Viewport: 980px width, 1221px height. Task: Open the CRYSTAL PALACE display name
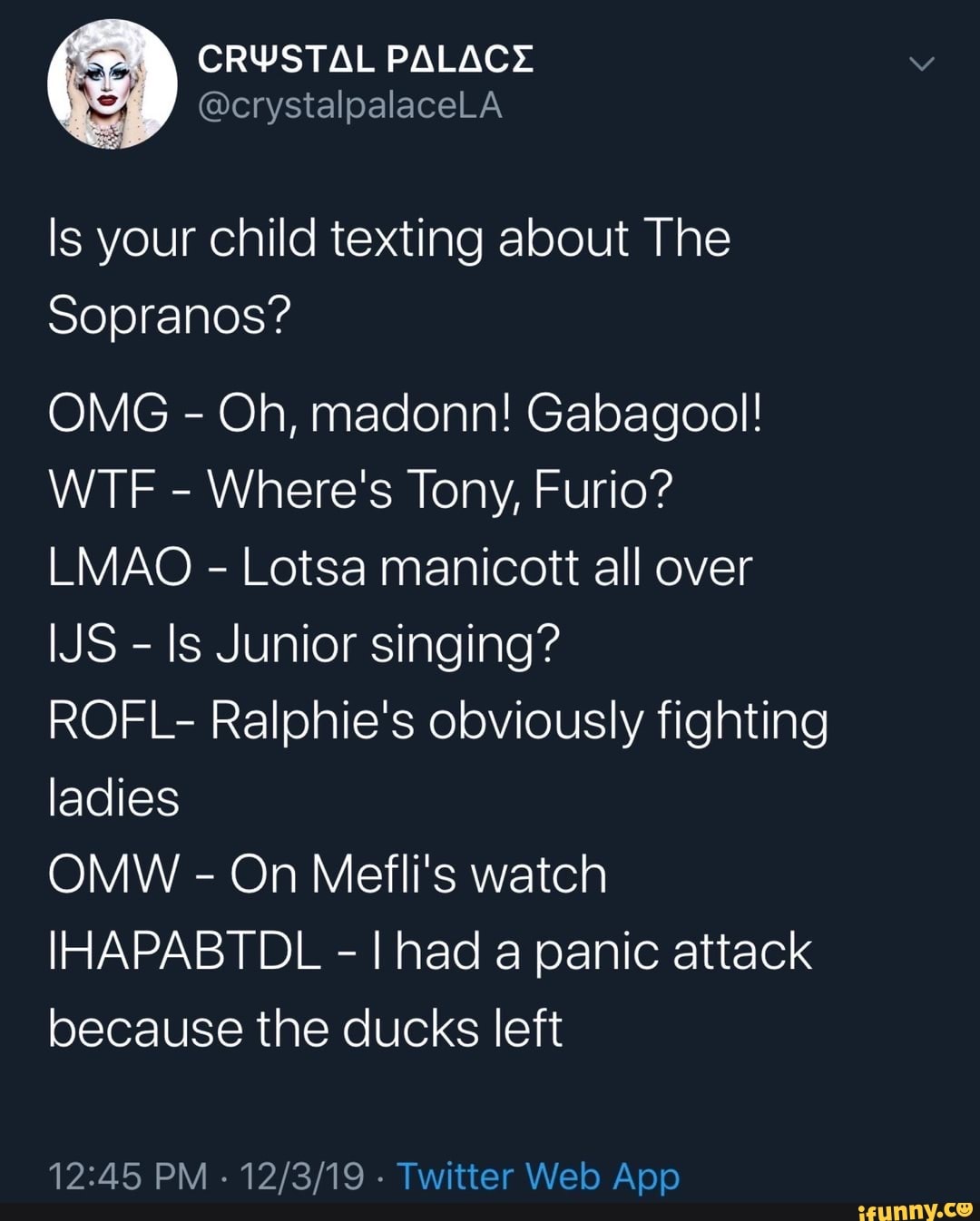366,60
